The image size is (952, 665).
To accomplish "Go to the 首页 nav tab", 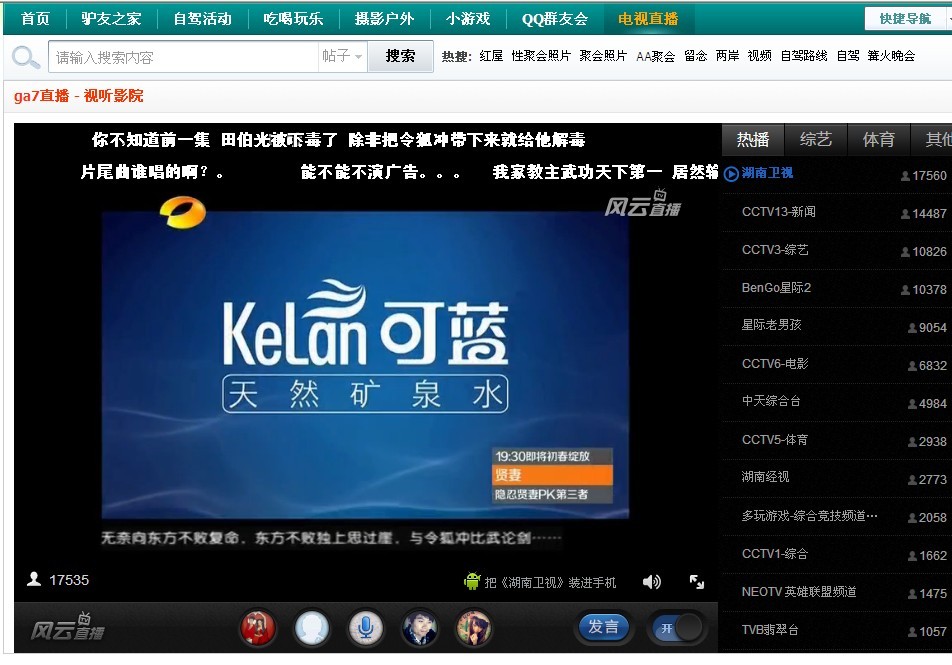I will 35,19.
